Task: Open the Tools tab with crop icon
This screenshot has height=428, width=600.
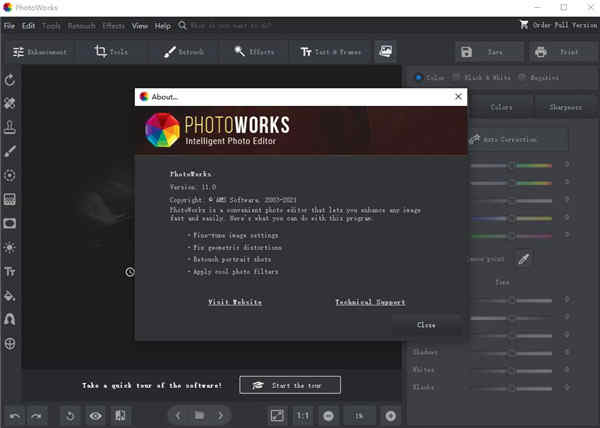Action: (111, 52)
